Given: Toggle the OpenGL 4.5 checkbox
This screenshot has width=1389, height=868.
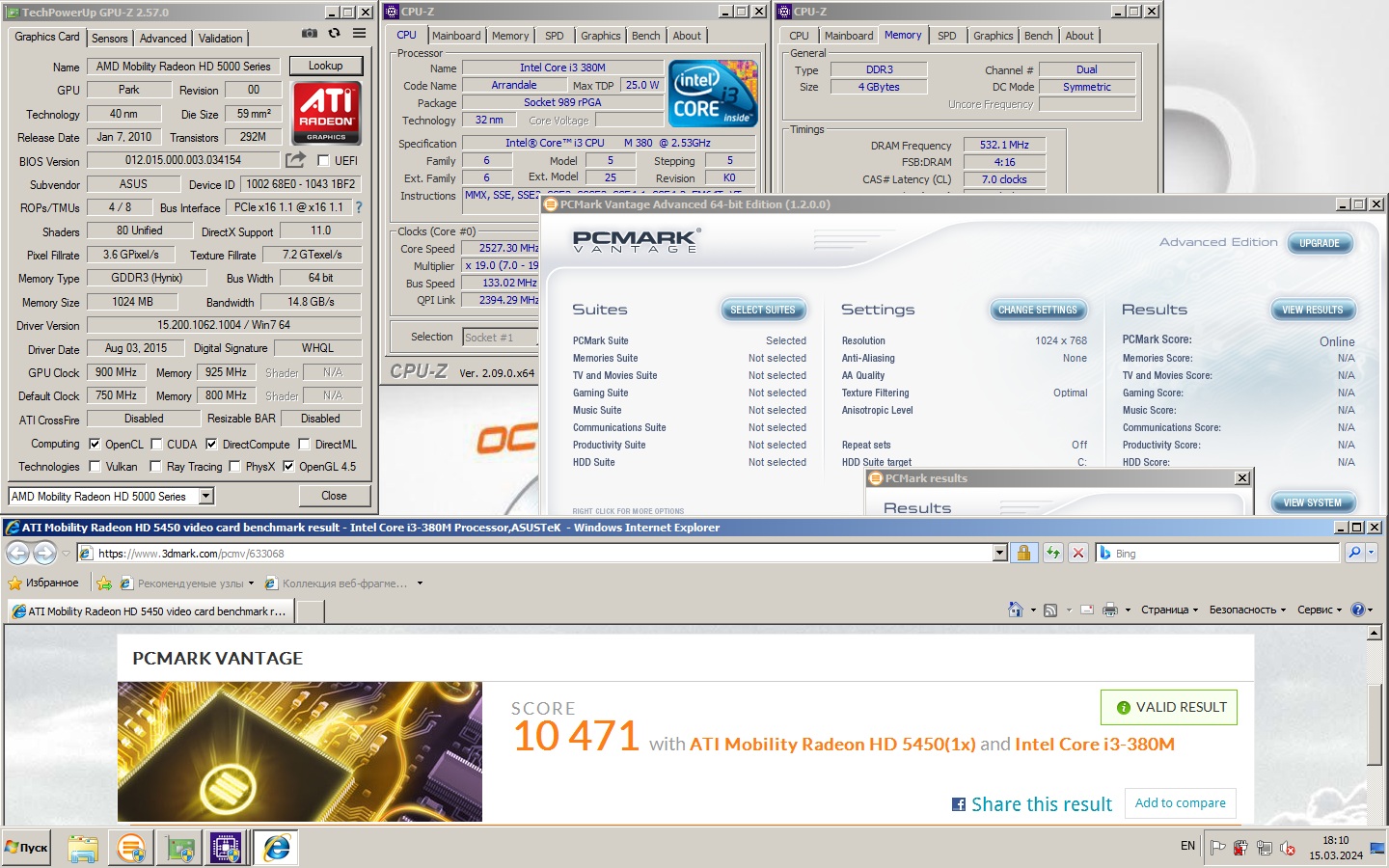Looking at the screenshot, I should coord(287,467).
